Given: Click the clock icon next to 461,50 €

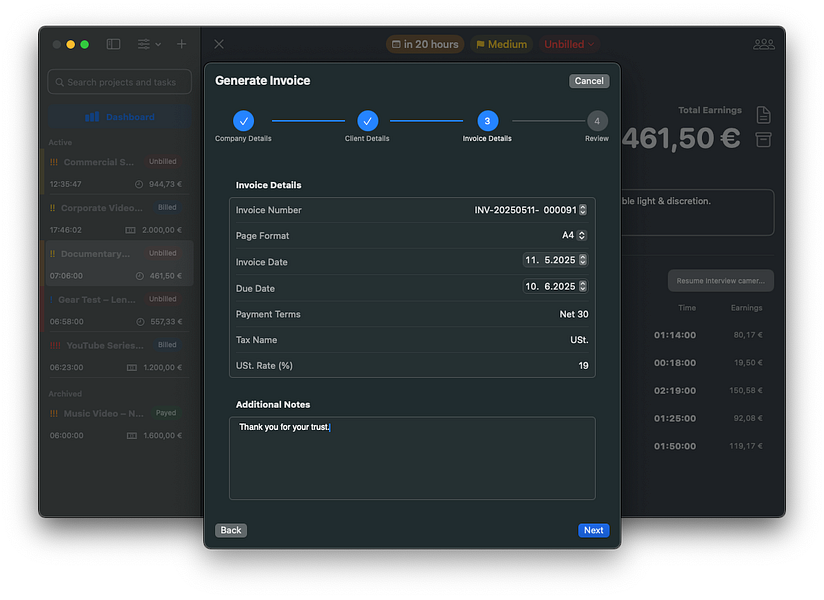Looking at the screenshot, I should point(140,276).
